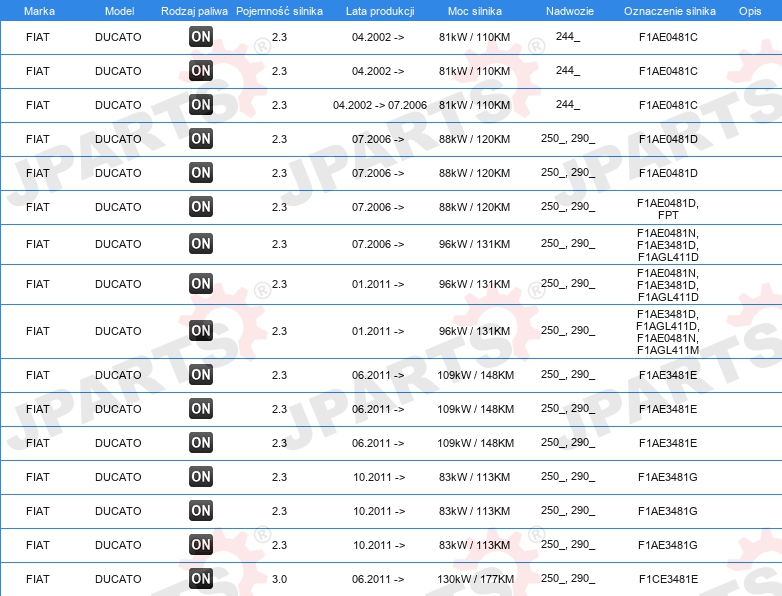The height and width of the screenshot is (596, 782).
Task: Select 'F1AE0481C' in the 04.2002 -> 07.2006 row
Action: pyautogui.click(x=668, y=105)
